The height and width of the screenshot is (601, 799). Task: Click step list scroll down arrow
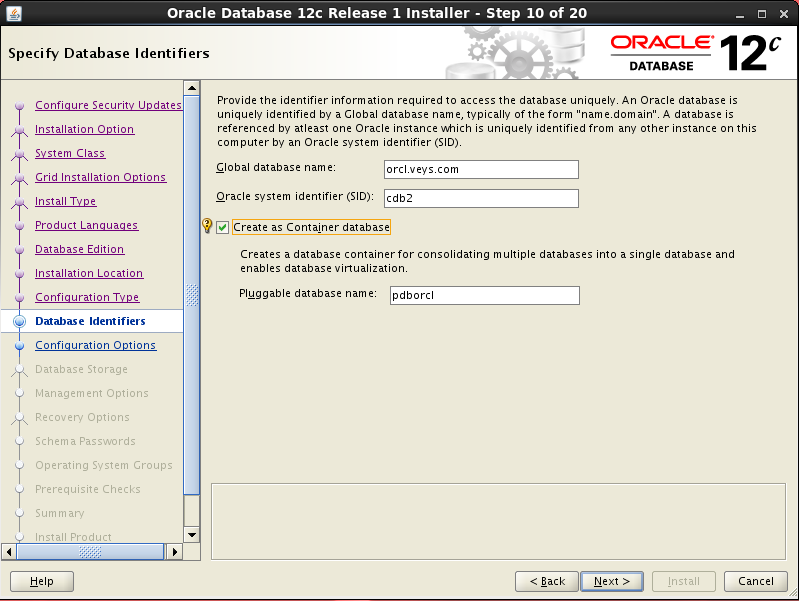click(192, 535)
